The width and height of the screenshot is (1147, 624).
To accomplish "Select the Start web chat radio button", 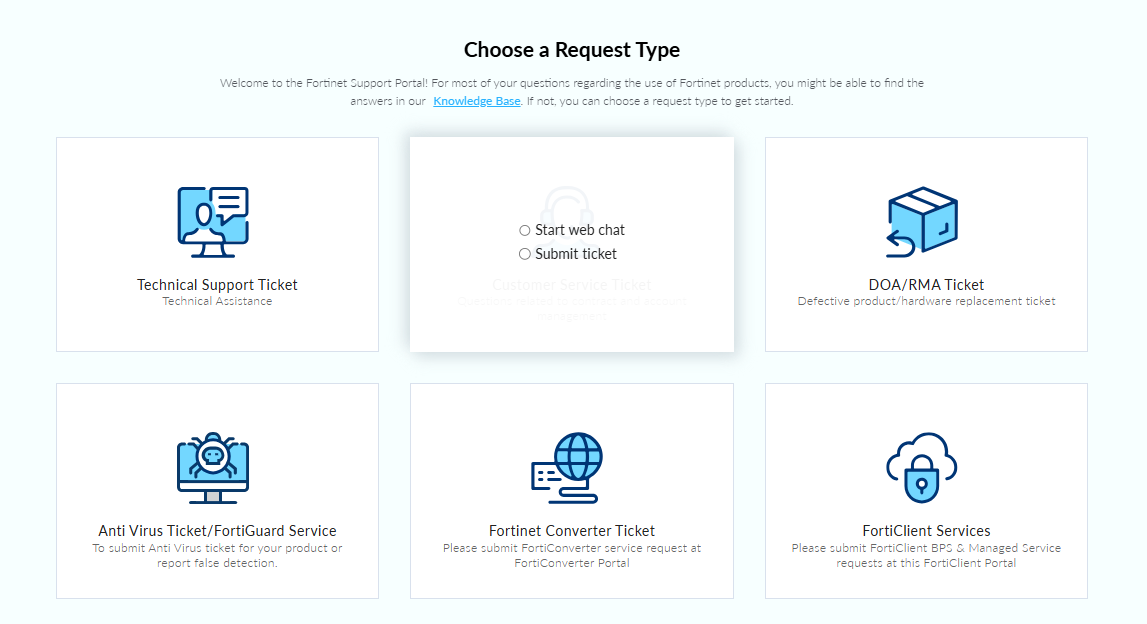I will (525, 230).
